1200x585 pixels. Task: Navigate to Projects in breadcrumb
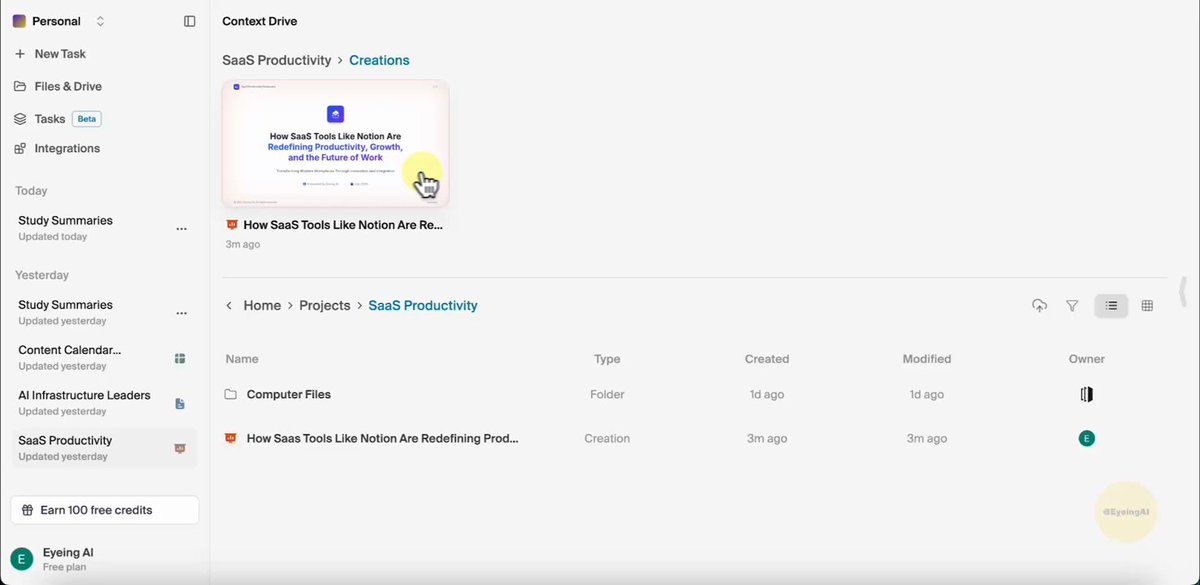pos(325,305)
